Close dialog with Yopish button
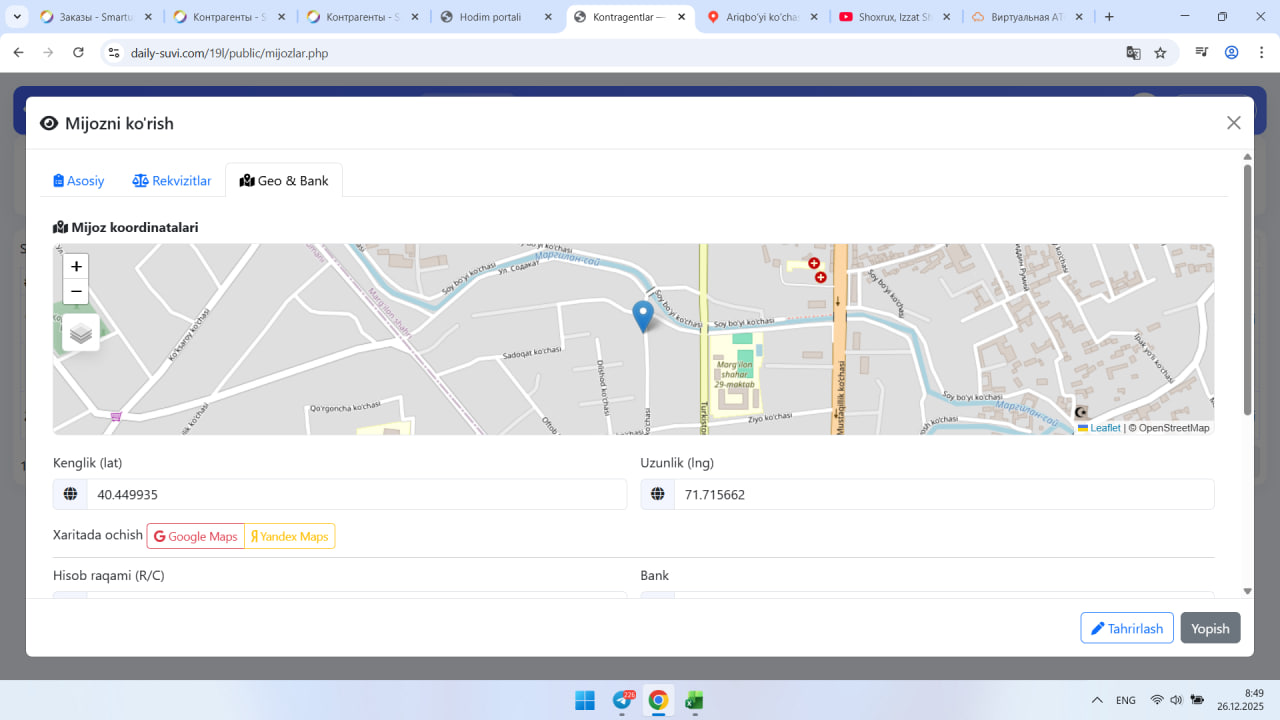This screenshot has width=1280, height=720. tap(1210, 628)
